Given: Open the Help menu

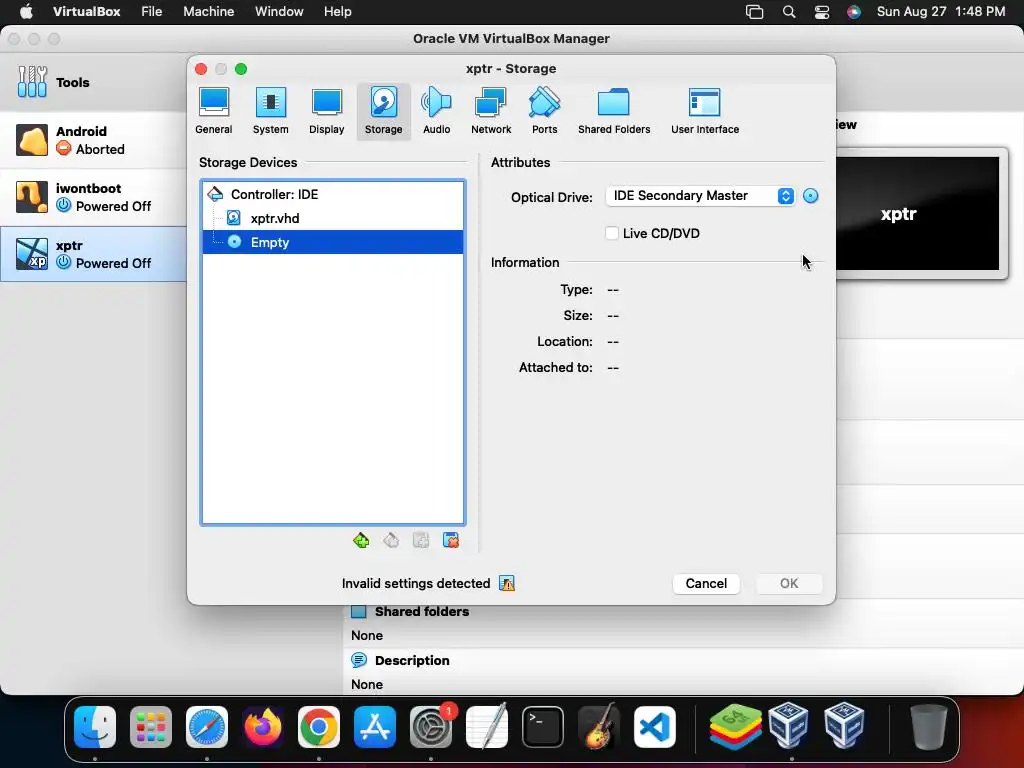Looking at the screenshot, I should point(338,12).
